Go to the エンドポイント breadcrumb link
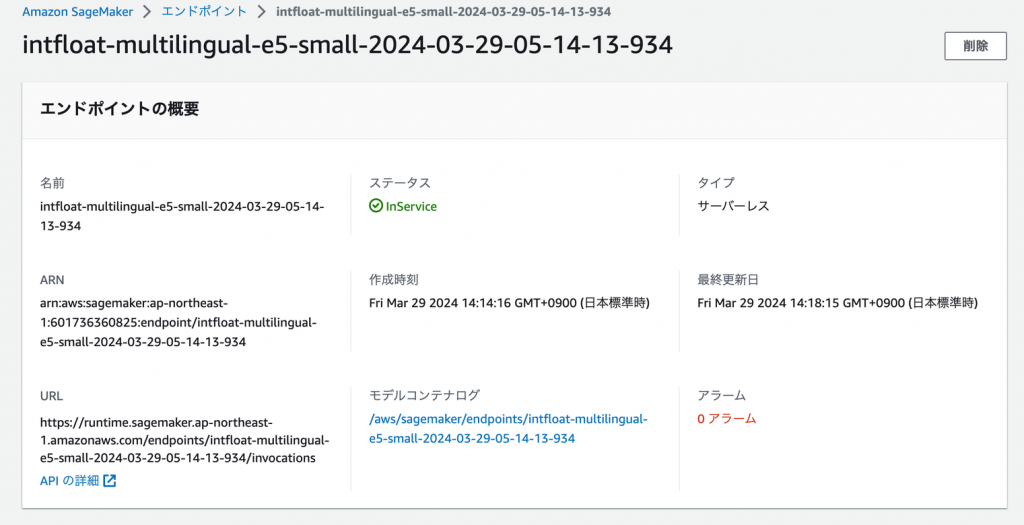The height and width of the screenshot is (525, 1024). (x=204, y=12)
